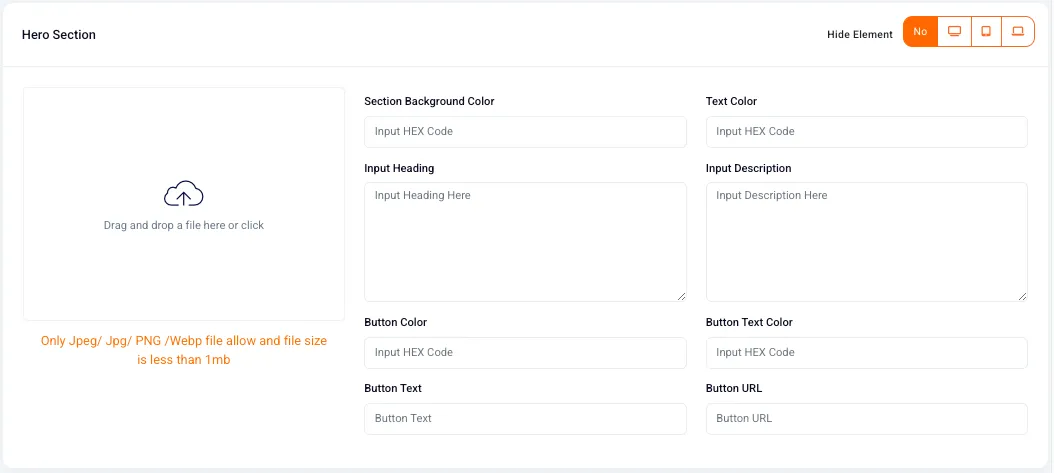Select the desktop monitor icon under Hide Element

(x=954, y=32)
